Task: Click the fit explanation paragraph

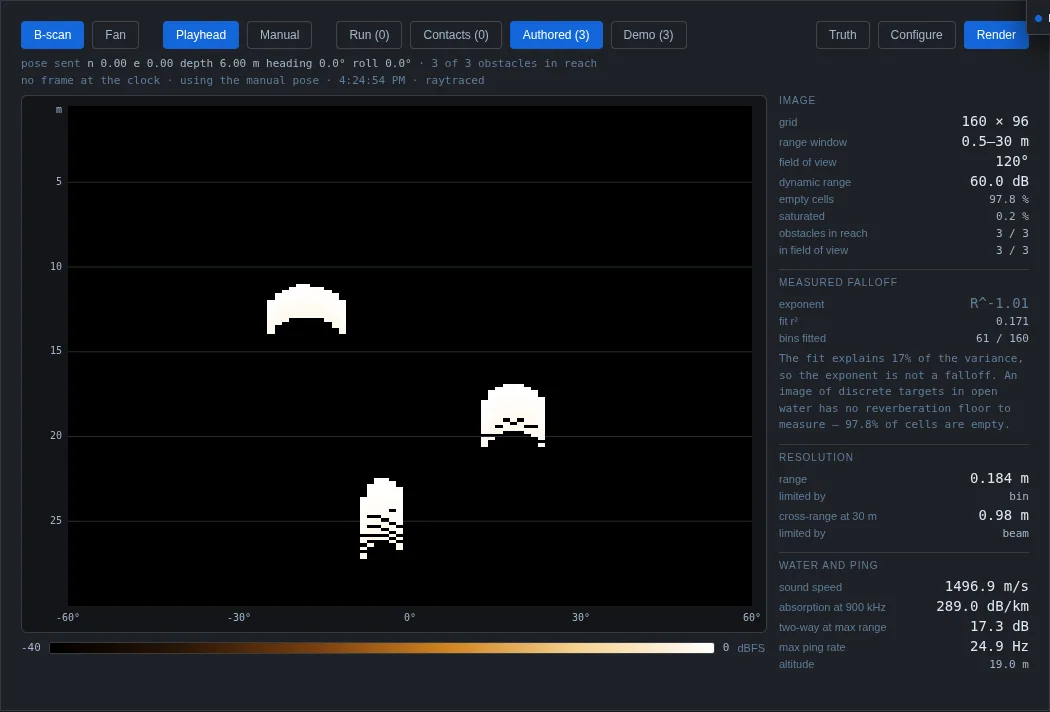Action: 901,391
